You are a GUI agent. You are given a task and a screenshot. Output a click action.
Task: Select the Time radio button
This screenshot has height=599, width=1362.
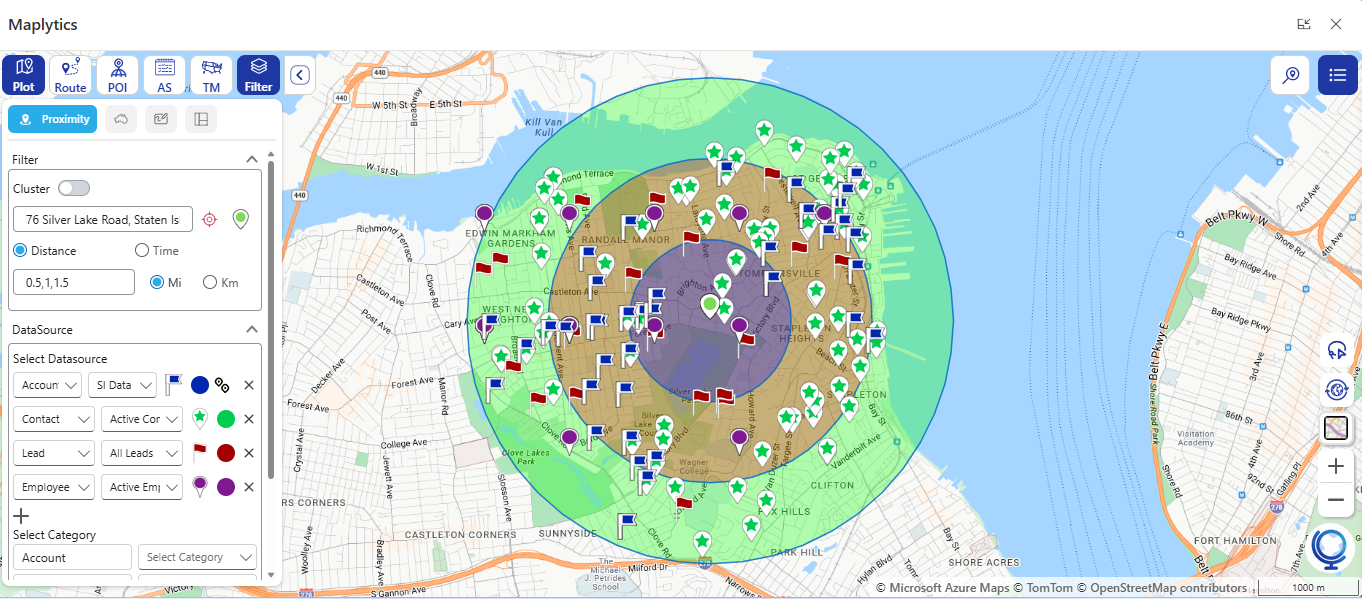[142, 251]
